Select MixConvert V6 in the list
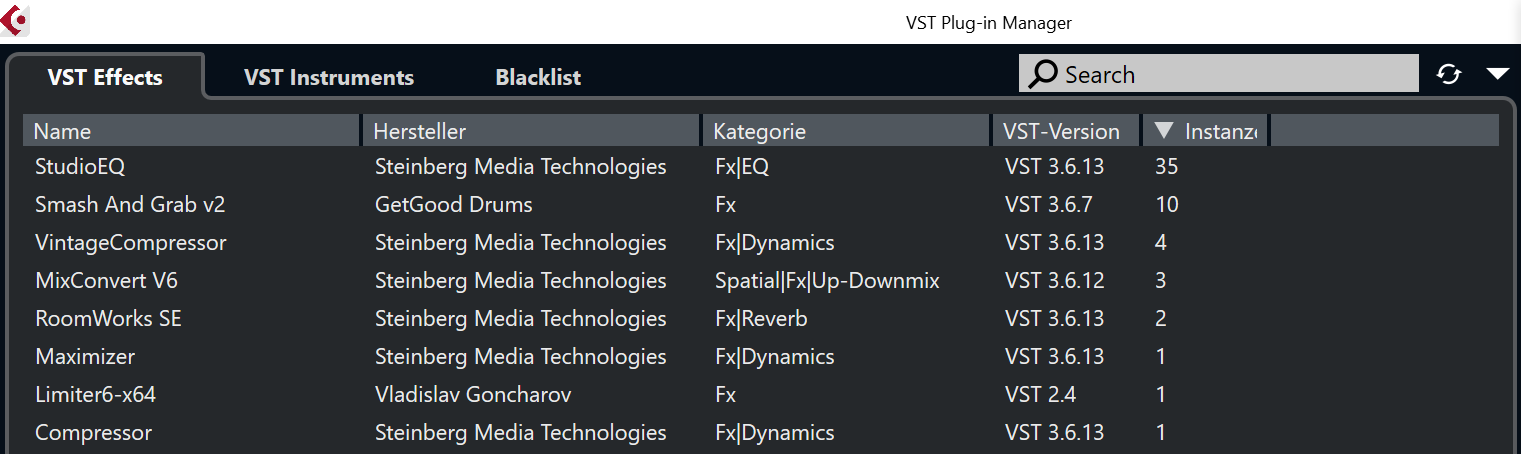This screenshot has height=454, width=1521. click(106, 281)
